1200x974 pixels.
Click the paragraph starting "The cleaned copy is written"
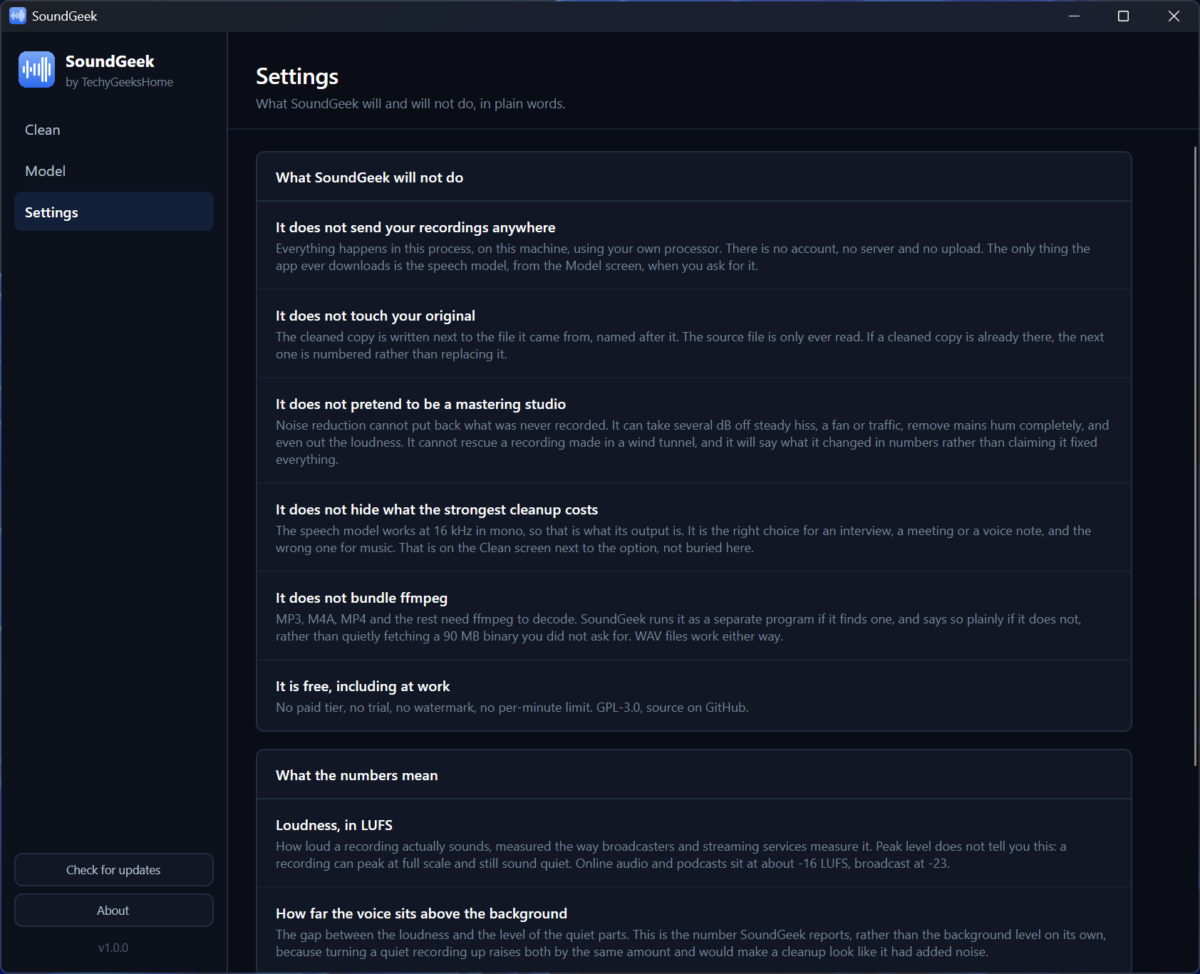(x=690, y=345)
